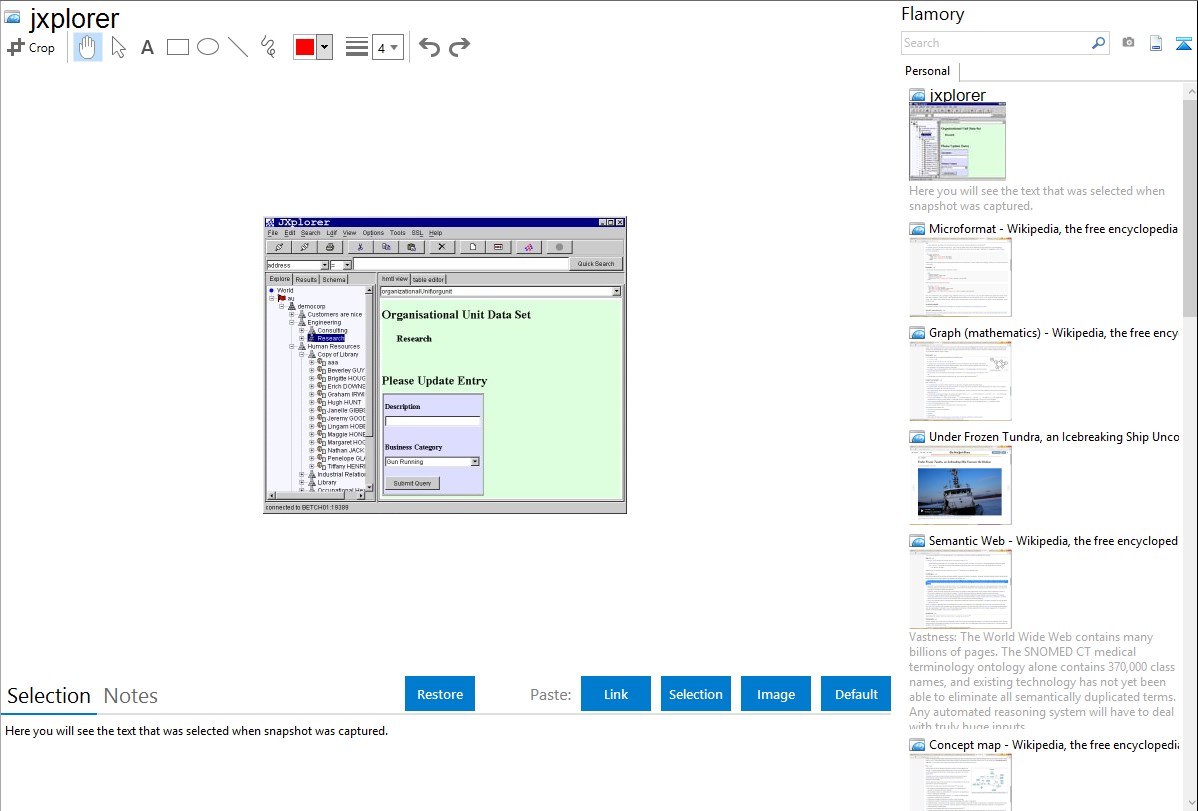1198x811 pixels.
Task: Open 'Microformat - Wikipedia' snapshot title
Action: click(x=1053, y=229)
